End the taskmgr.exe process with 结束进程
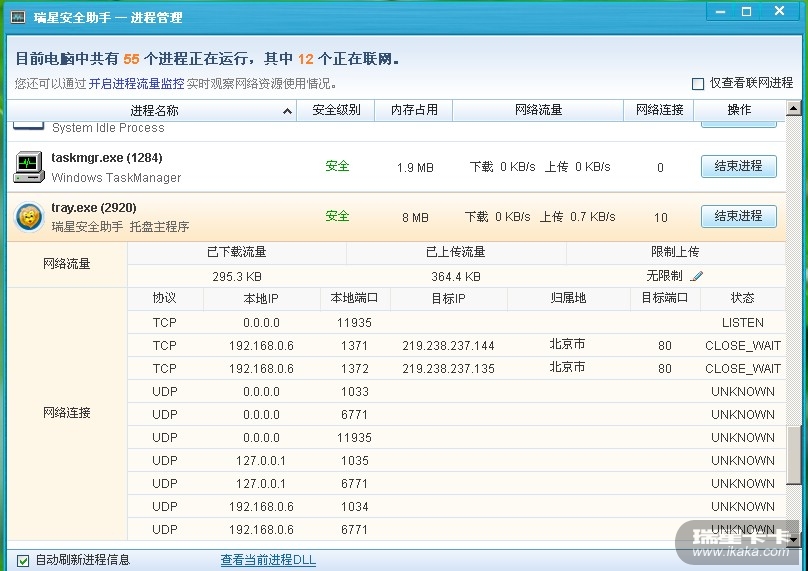Image resolution: width=808 pixels, height=571 pixels. tap(738, 166)
